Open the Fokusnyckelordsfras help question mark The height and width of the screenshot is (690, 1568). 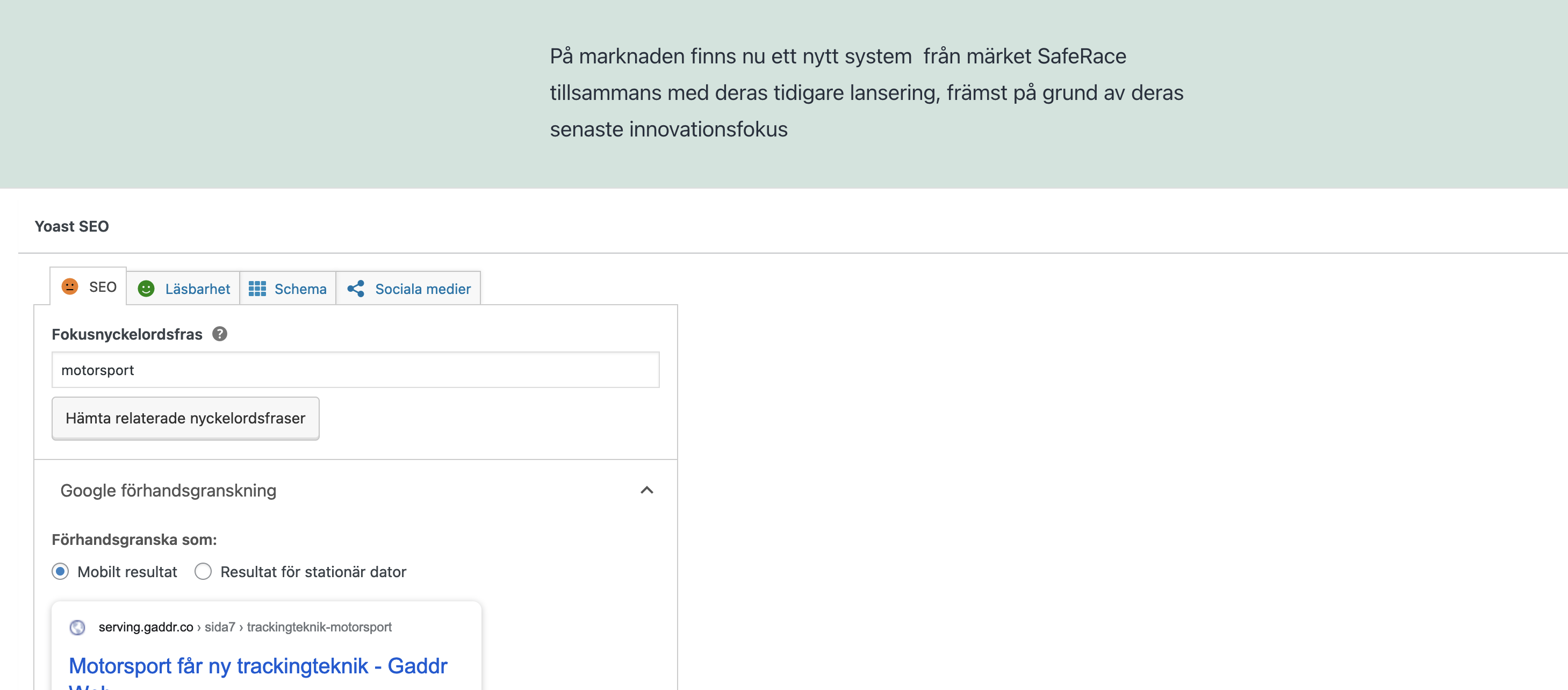(220, 333)
